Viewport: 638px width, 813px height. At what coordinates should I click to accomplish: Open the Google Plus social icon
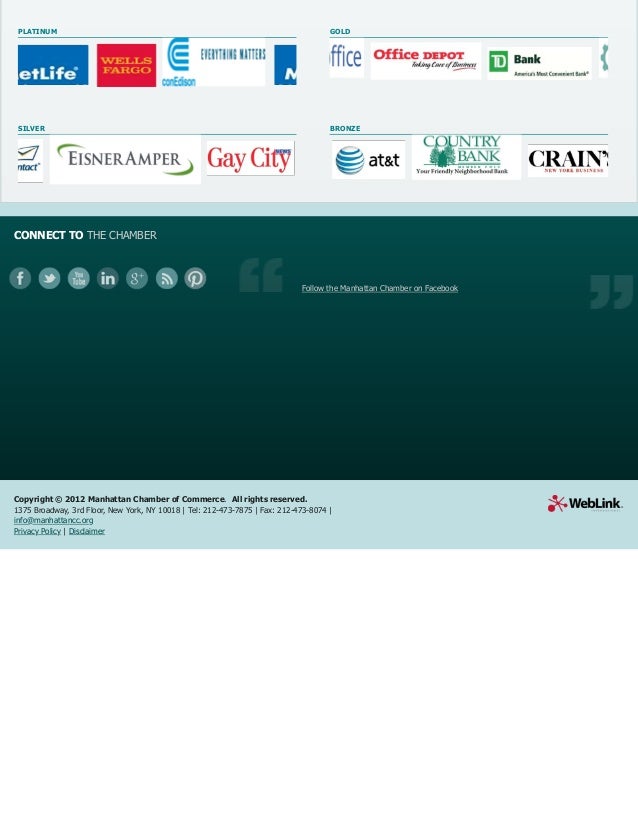pos(137,278)
